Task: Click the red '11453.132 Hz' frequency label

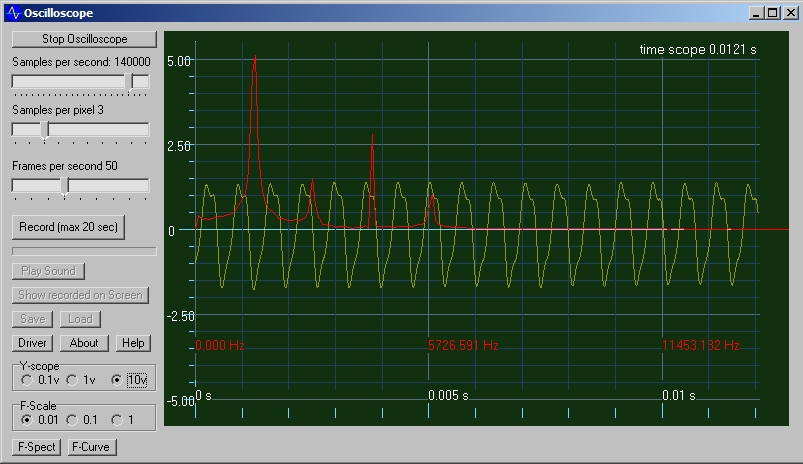Action: click(x=701, y=345)
